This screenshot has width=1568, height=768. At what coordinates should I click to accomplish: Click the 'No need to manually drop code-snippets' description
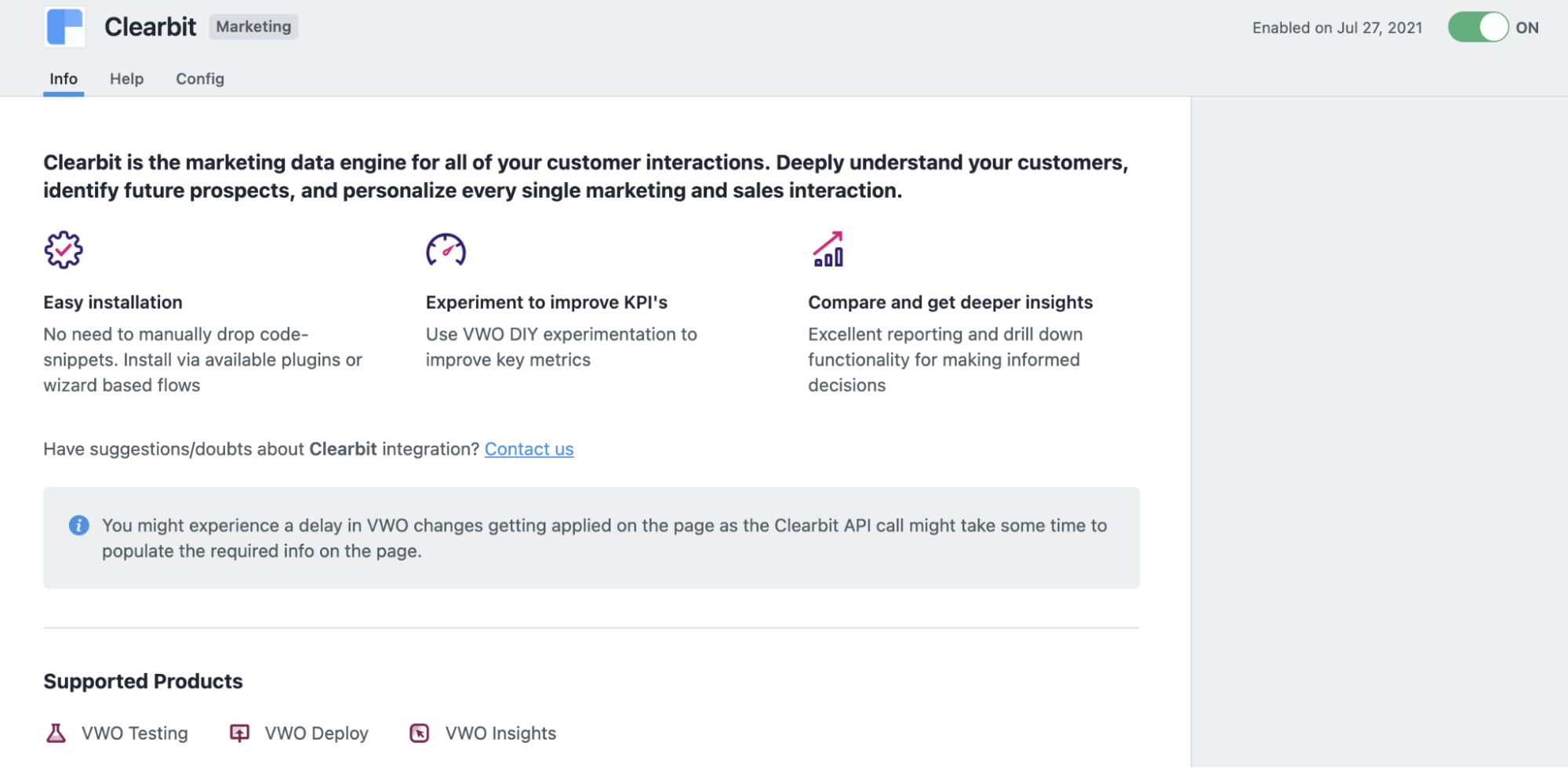pos(202,359)
